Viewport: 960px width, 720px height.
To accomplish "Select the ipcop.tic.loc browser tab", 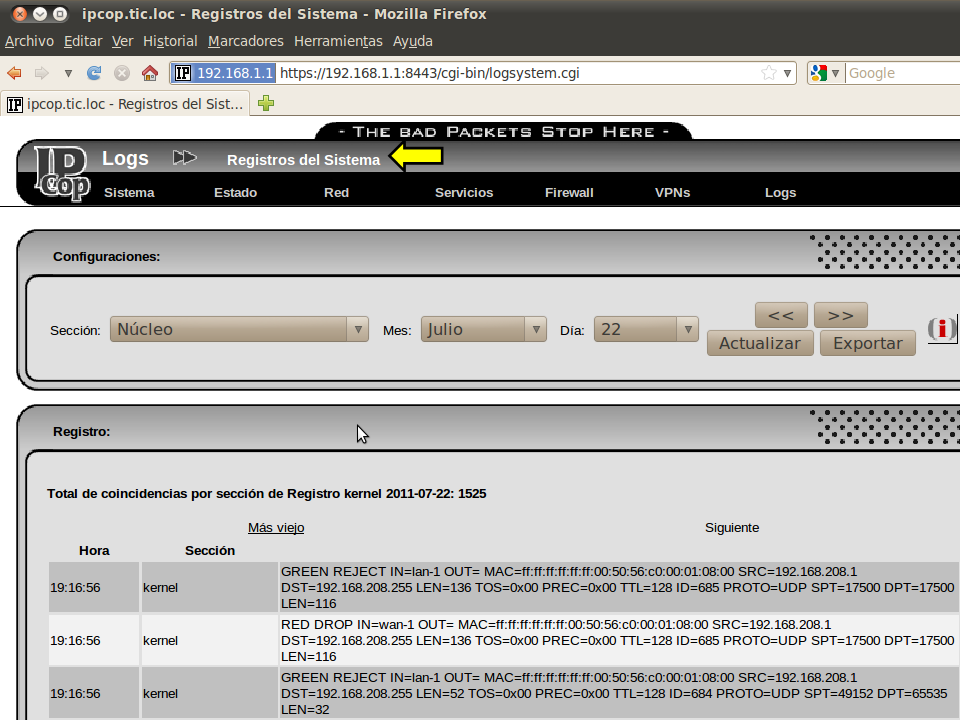I will [x=126, y=103].
